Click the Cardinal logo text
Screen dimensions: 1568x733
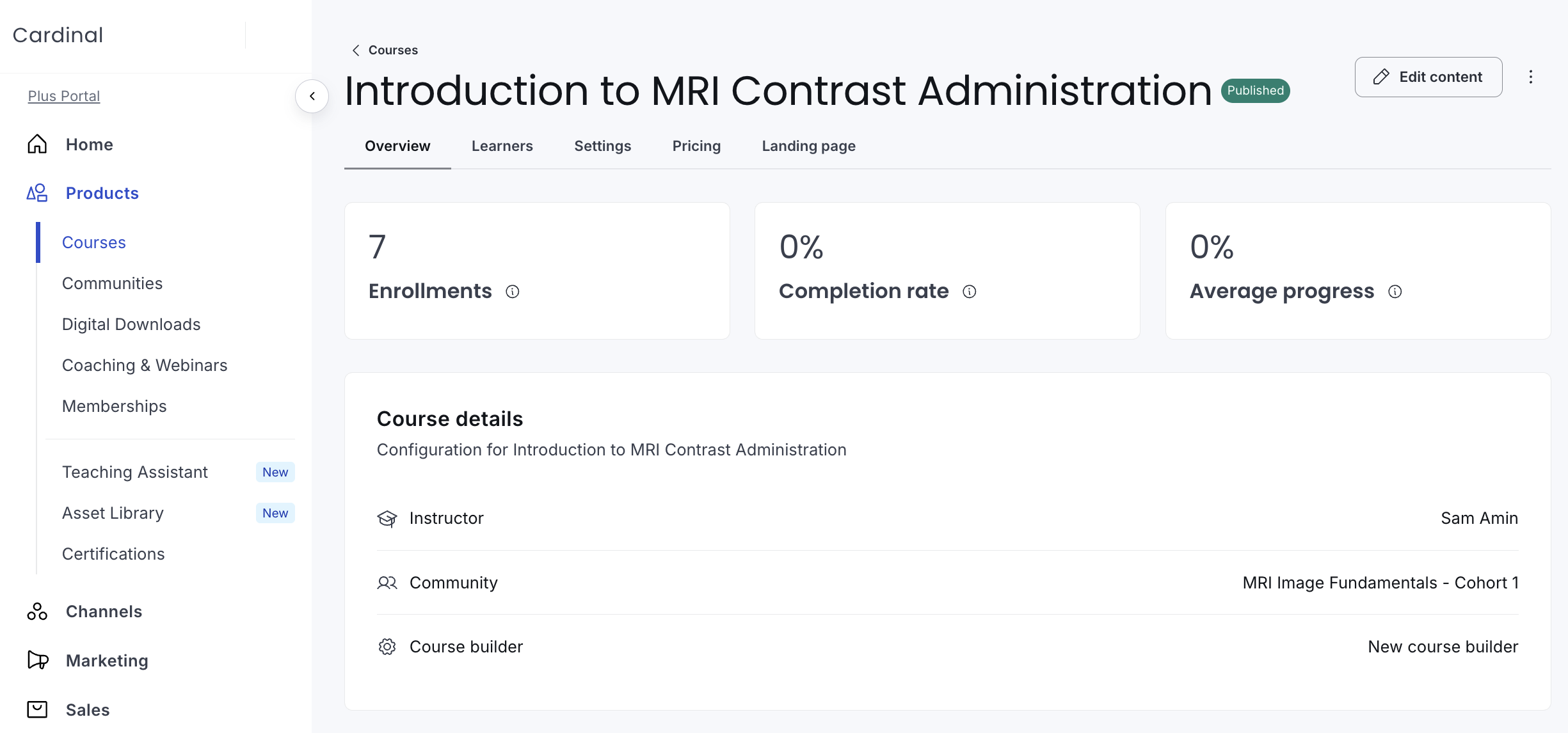58,35
